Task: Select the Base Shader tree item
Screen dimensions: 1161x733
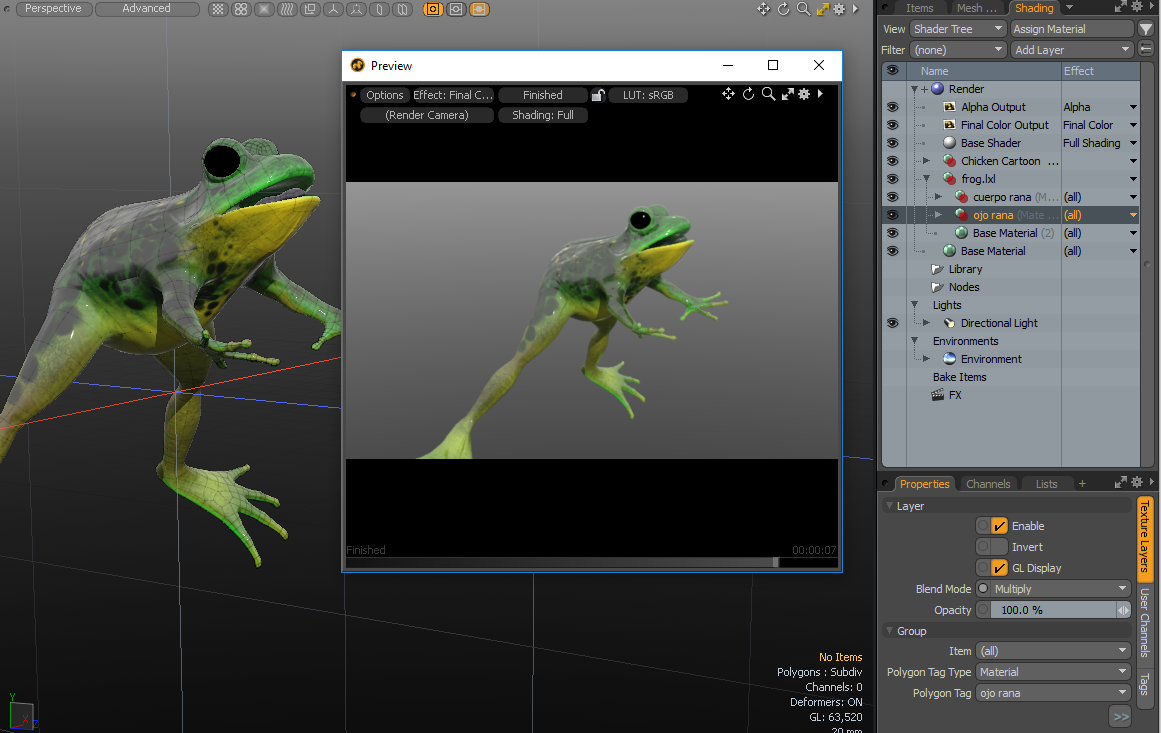Action: pyautogui.click(x=990, y=143)
